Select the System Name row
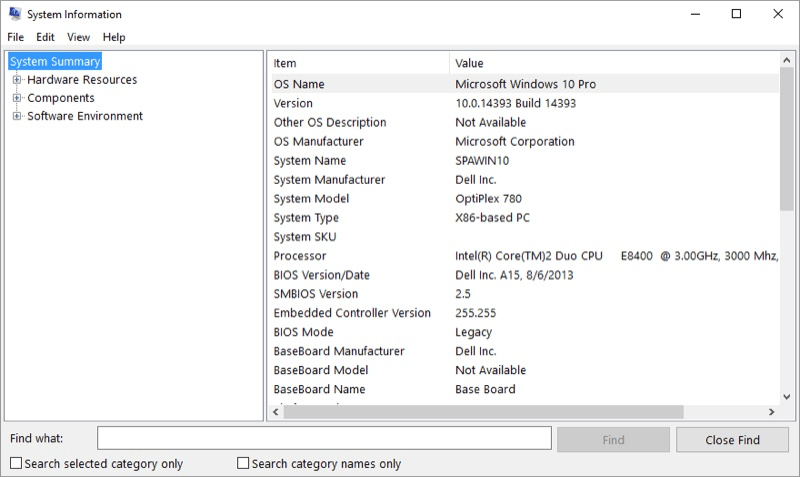The height and width of the screenshot is (477, 800). click(x=525, y=161)
